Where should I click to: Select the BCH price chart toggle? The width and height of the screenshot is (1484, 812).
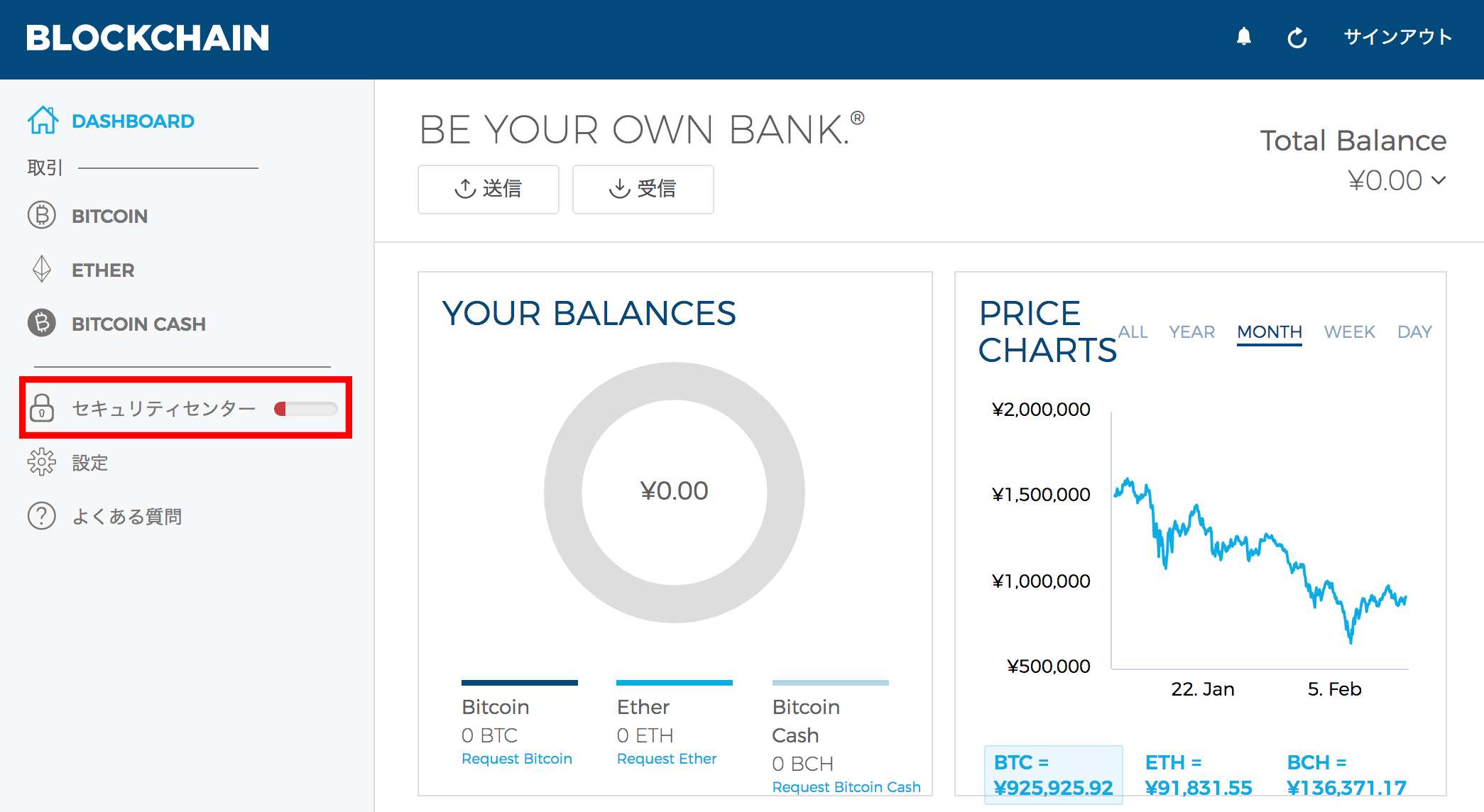pyautogui.click(x=1346, y=774)
